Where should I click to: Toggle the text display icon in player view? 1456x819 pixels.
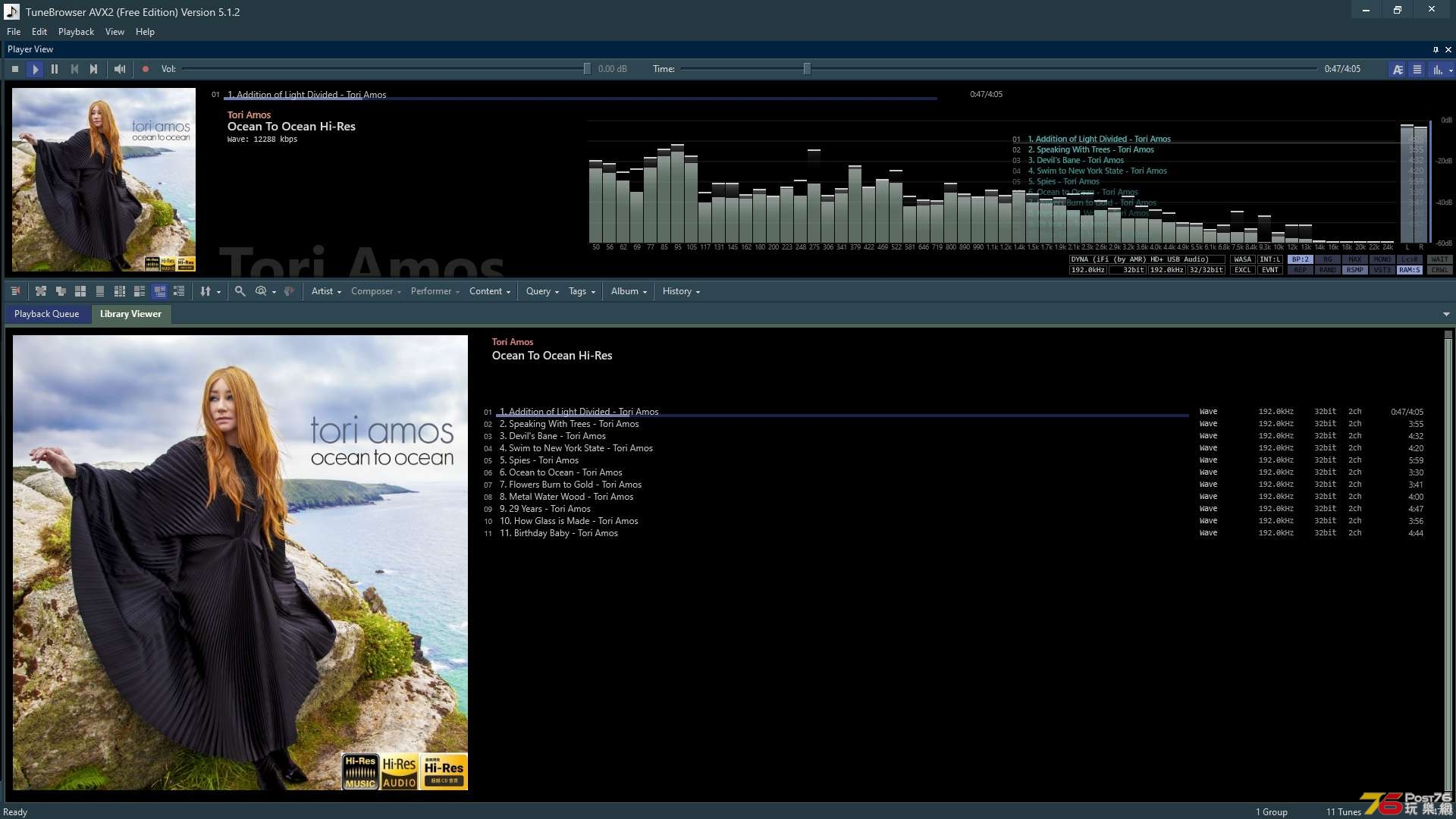1398,69
